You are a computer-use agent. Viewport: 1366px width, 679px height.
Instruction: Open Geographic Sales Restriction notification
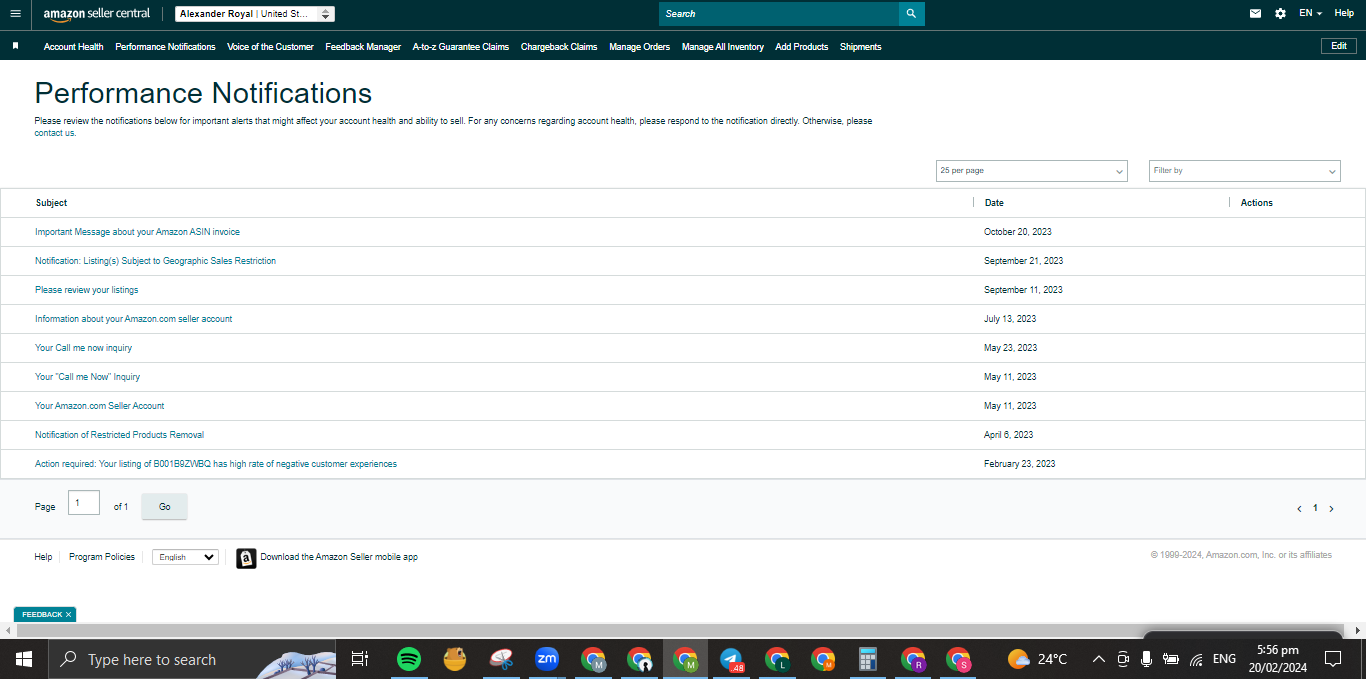[155, 261]
